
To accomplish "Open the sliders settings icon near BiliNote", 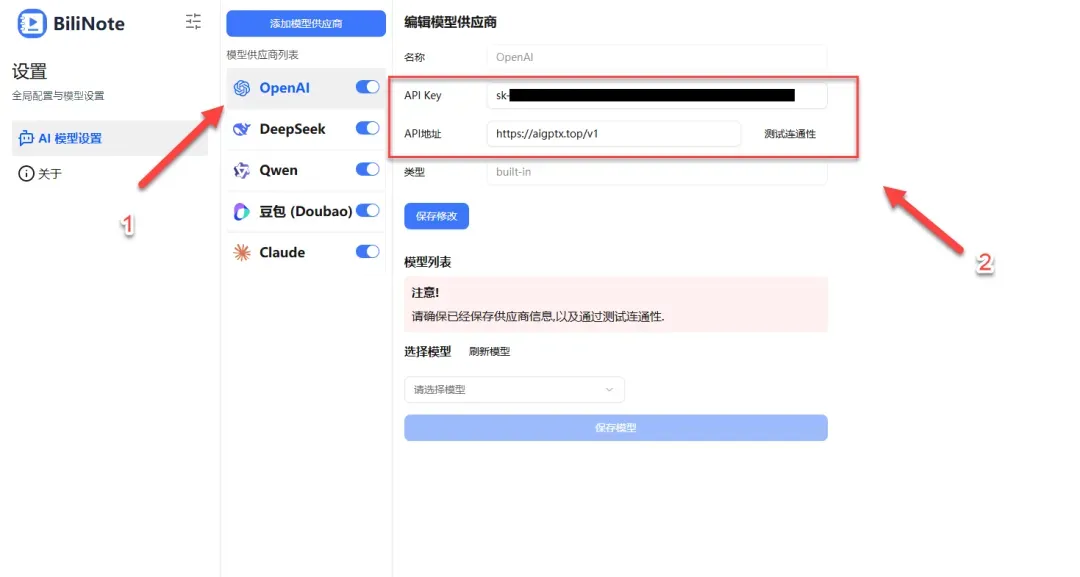I will click(x=194, y=22).
